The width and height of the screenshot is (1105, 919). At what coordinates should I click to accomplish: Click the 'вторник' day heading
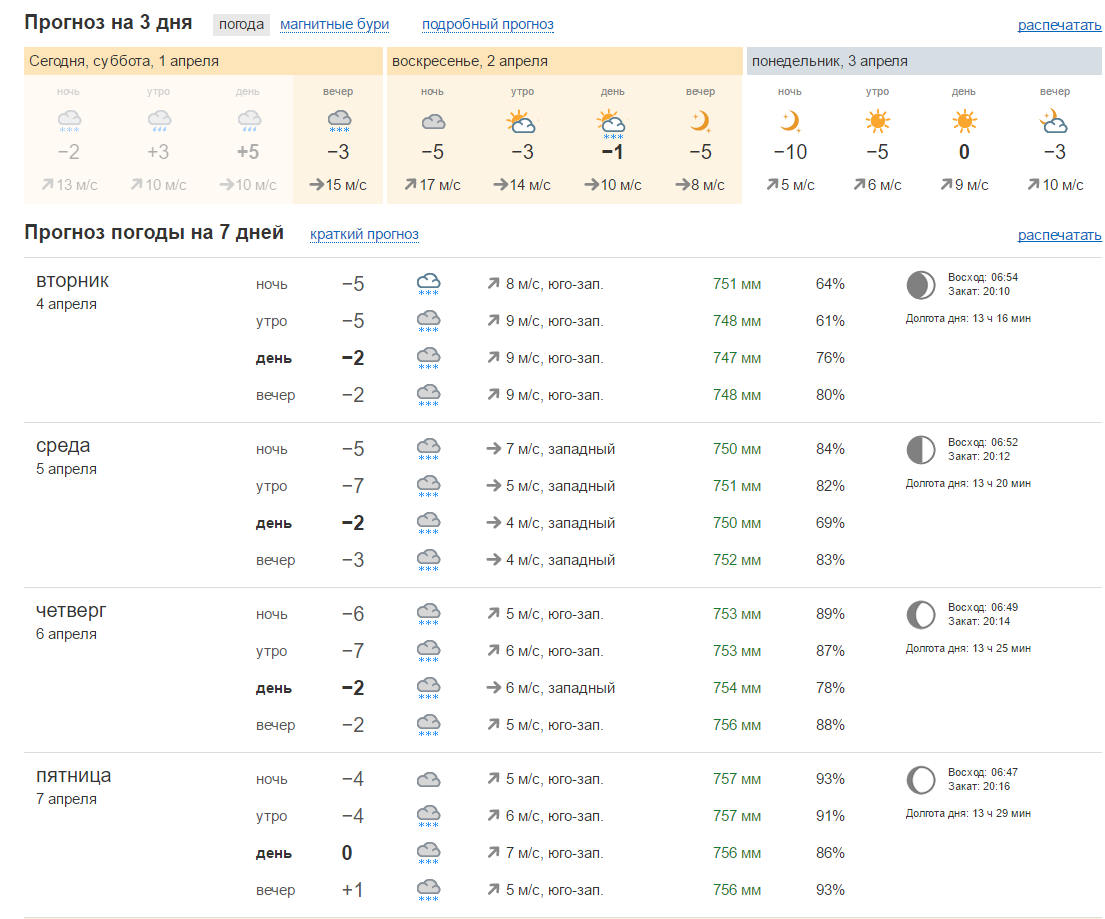point(73,280)
